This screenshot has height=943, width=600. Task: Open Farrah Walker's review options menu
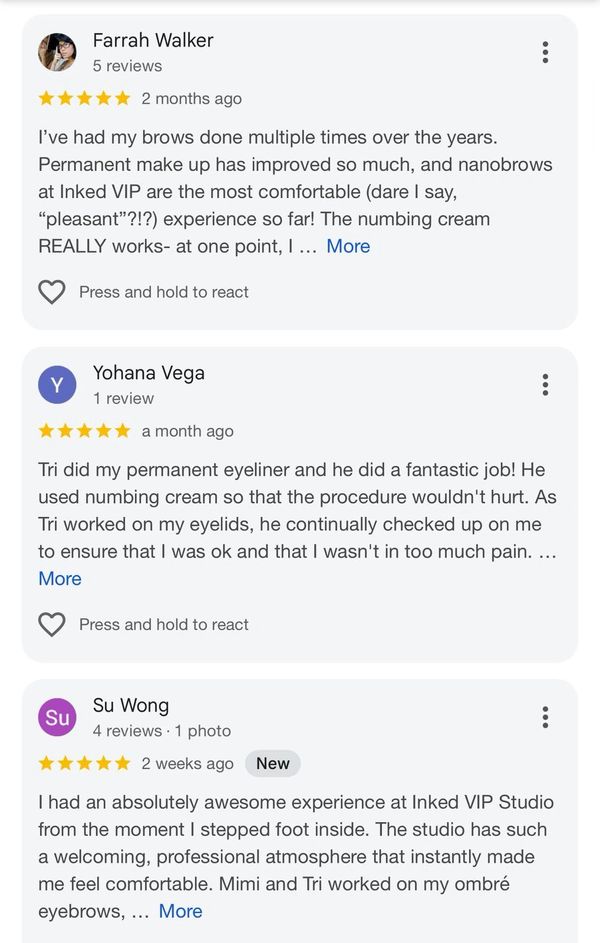(545, 52)
